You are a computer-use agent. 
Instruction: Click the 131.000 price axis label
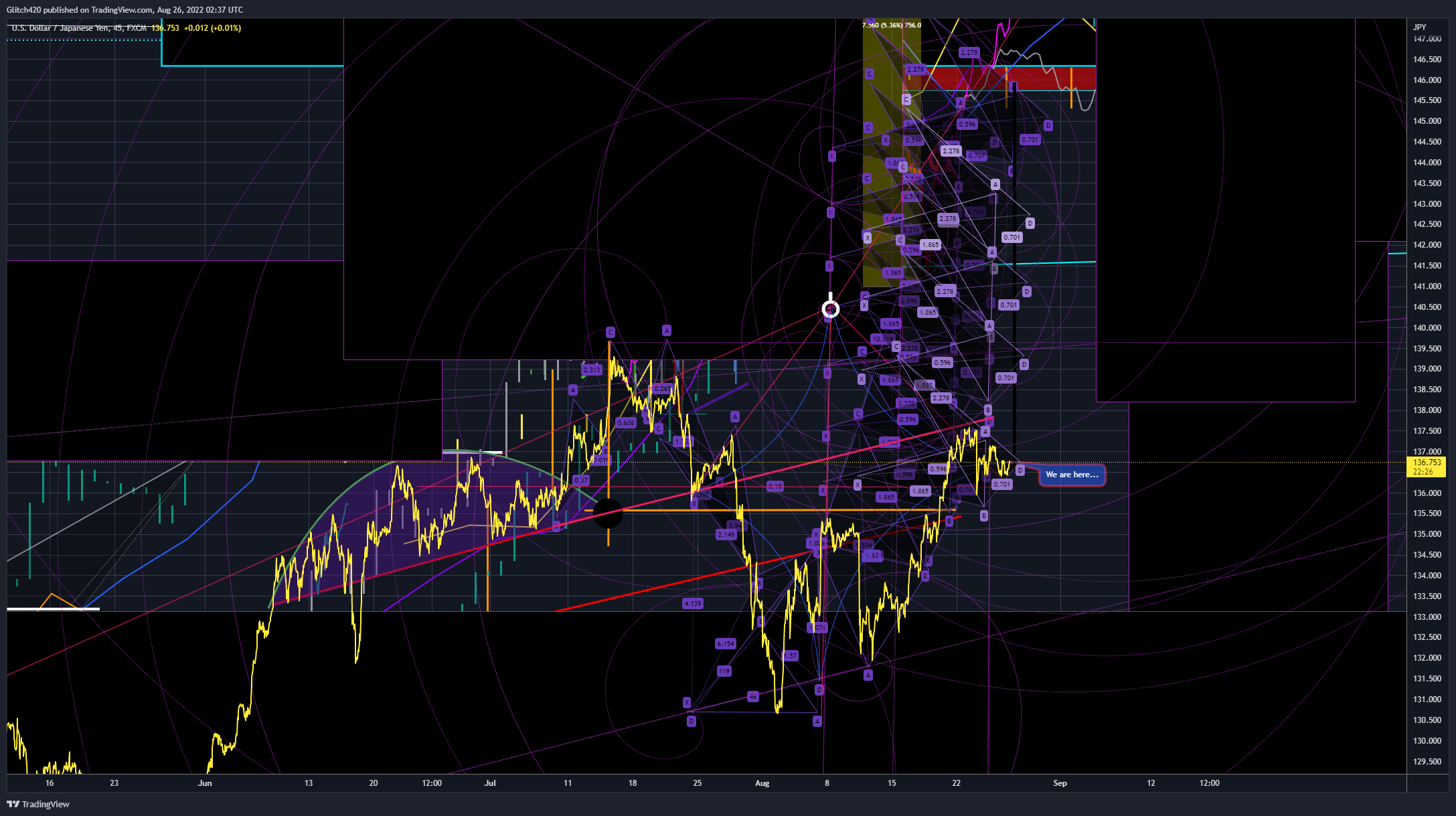pyautogui.click(x=1427, y=700)
